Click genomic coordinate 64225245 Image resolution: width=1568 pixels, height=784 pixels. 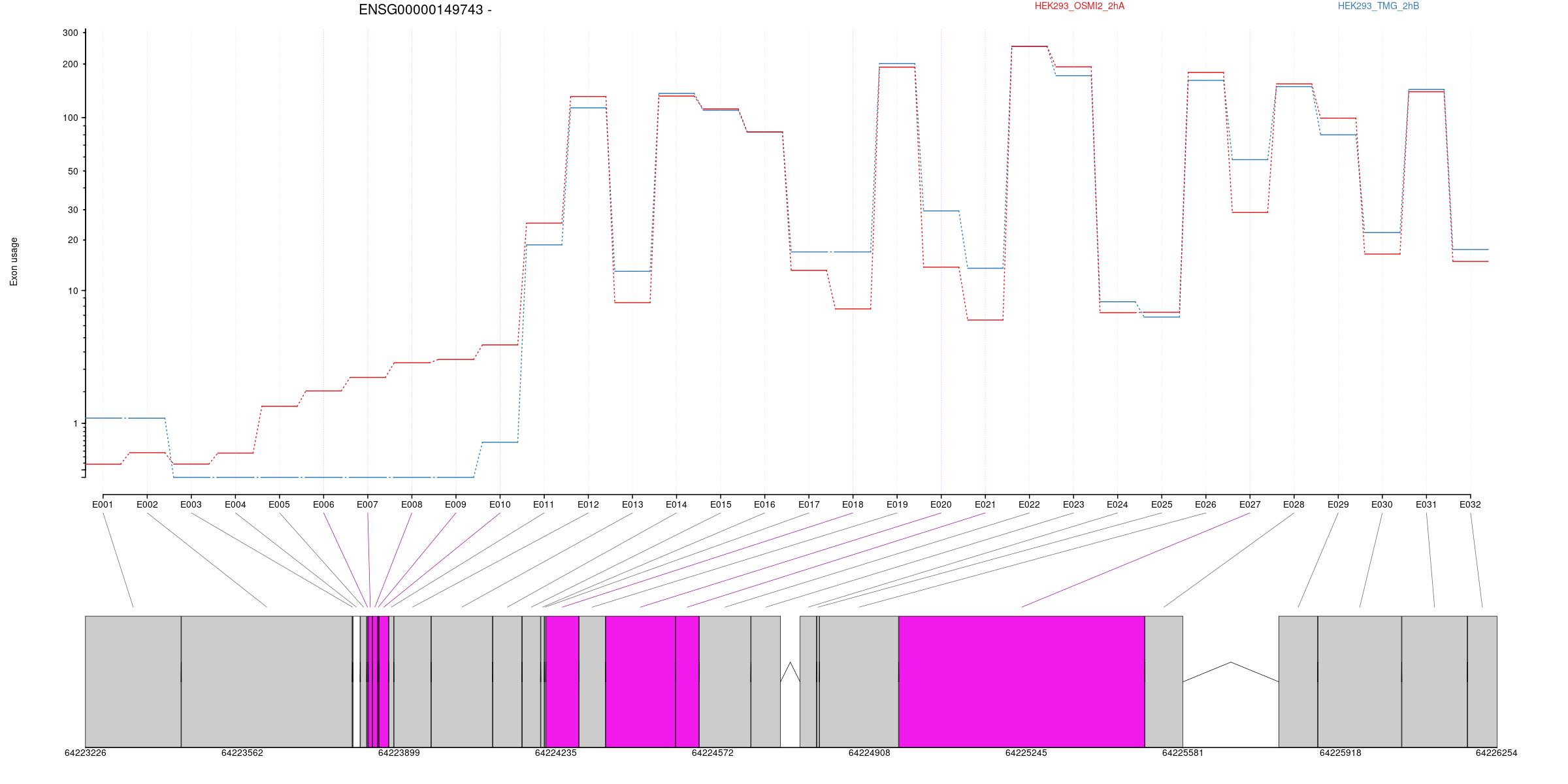coord(1026,753)
